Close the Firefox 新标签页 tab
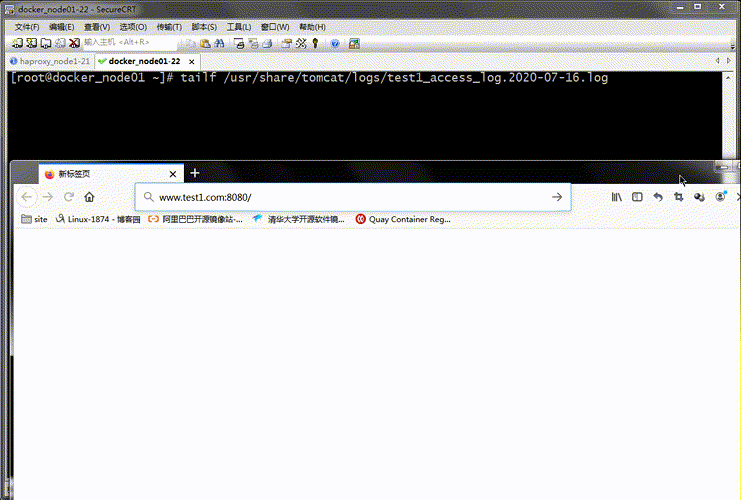 point(173,174)
